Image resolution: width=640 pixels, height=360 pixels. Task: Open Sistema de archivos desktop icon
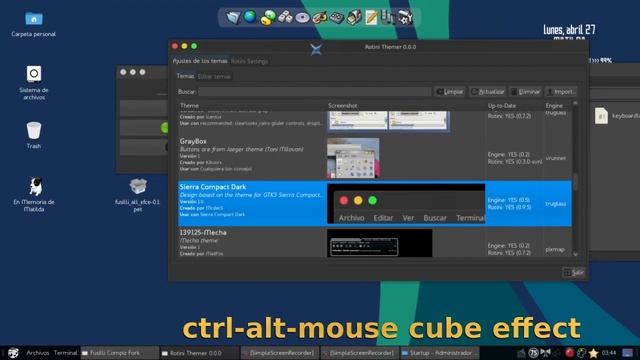click(34, 83)
